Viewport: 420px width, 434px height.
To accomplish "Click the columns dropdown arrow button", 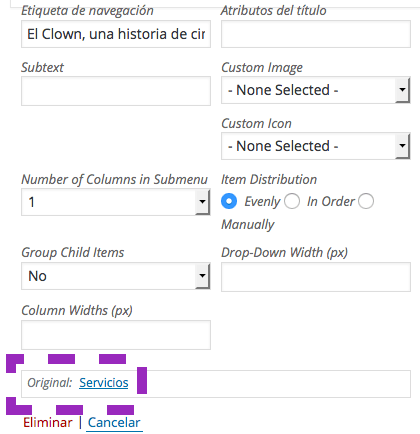I will pos(202,202).
